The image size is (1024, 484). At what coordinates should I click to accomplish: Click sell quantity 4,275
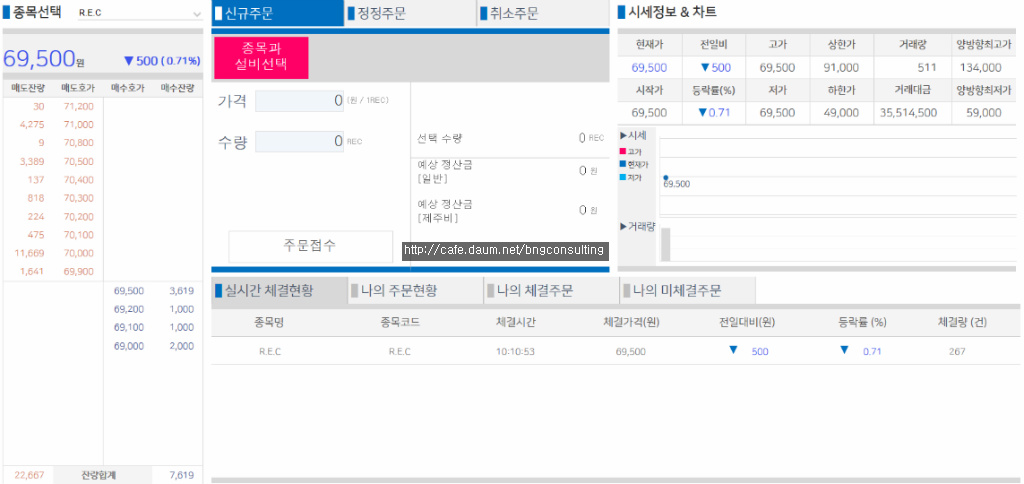click(32, 125)
